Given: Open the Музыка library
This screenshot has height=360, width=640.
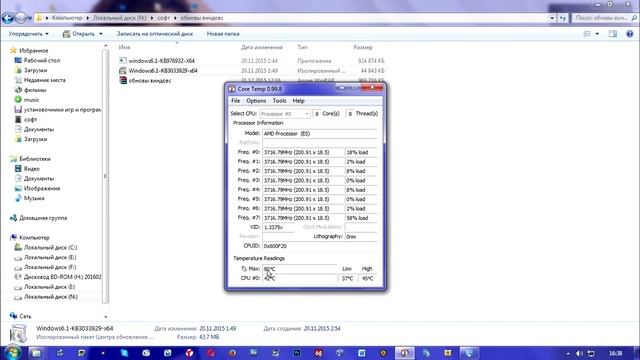Looking at the screenshot, I should coord(34,198).
